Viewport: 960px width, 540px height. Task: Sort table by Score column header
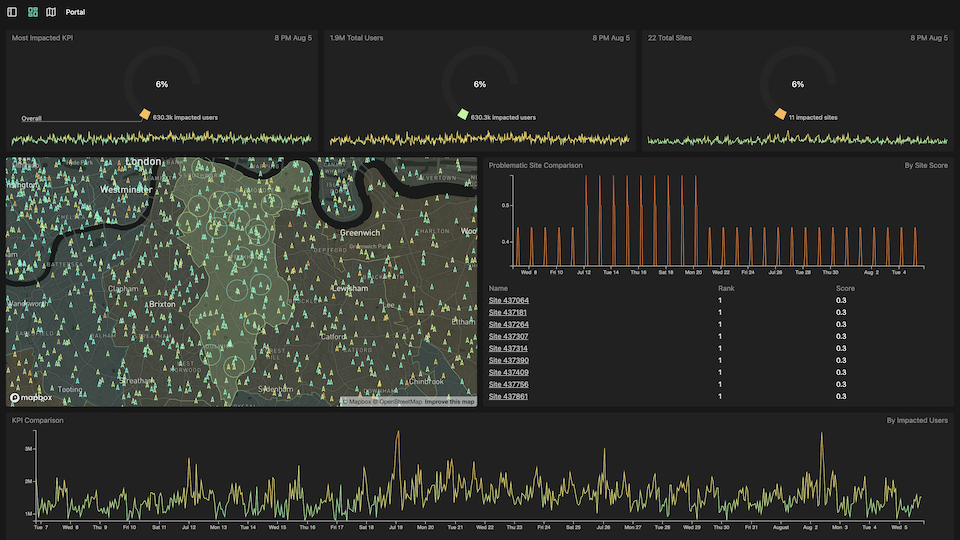coord(845,288)
